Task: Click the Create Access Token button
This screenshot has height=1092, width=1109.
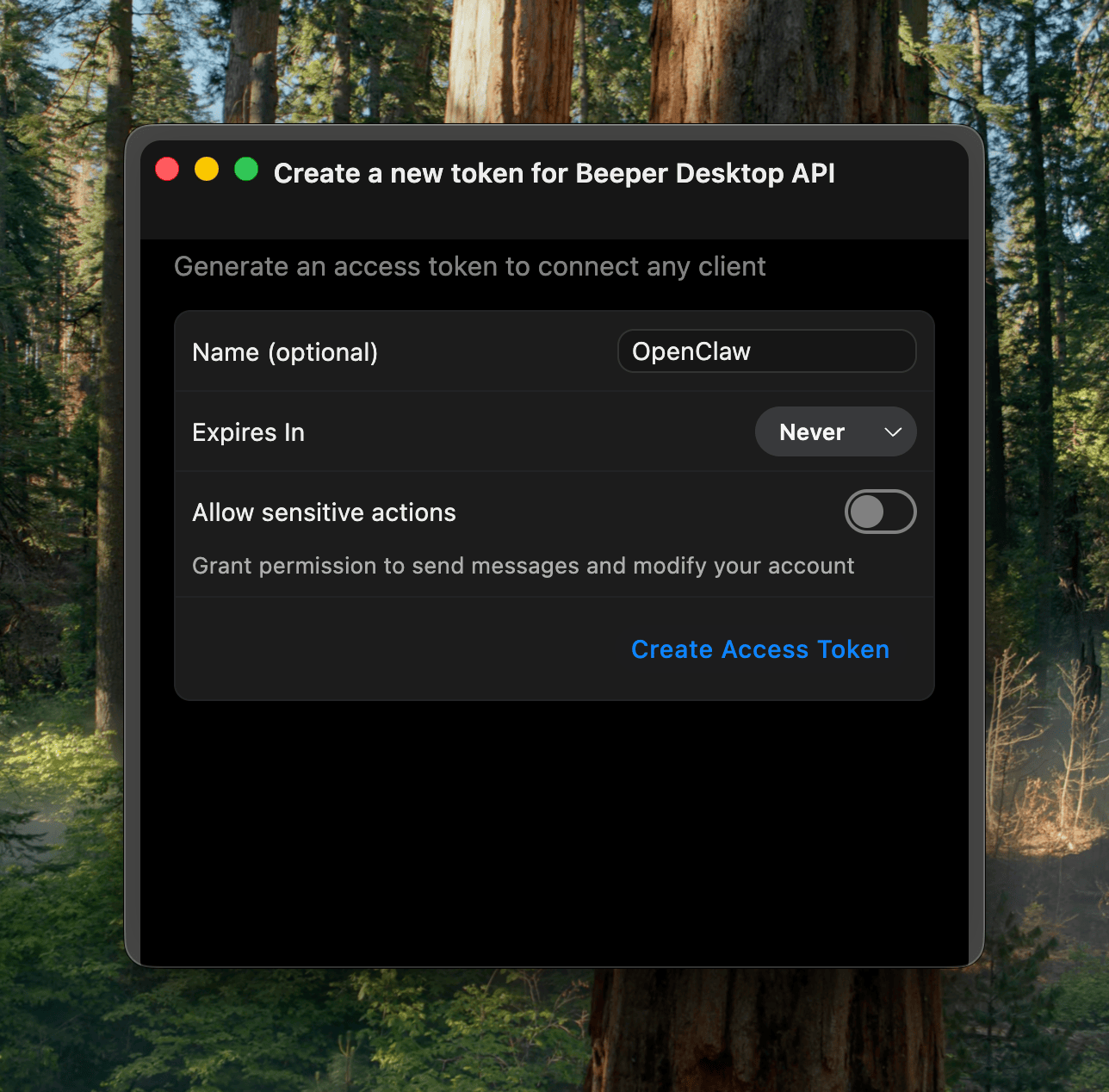Action: (x=759, y=649)
